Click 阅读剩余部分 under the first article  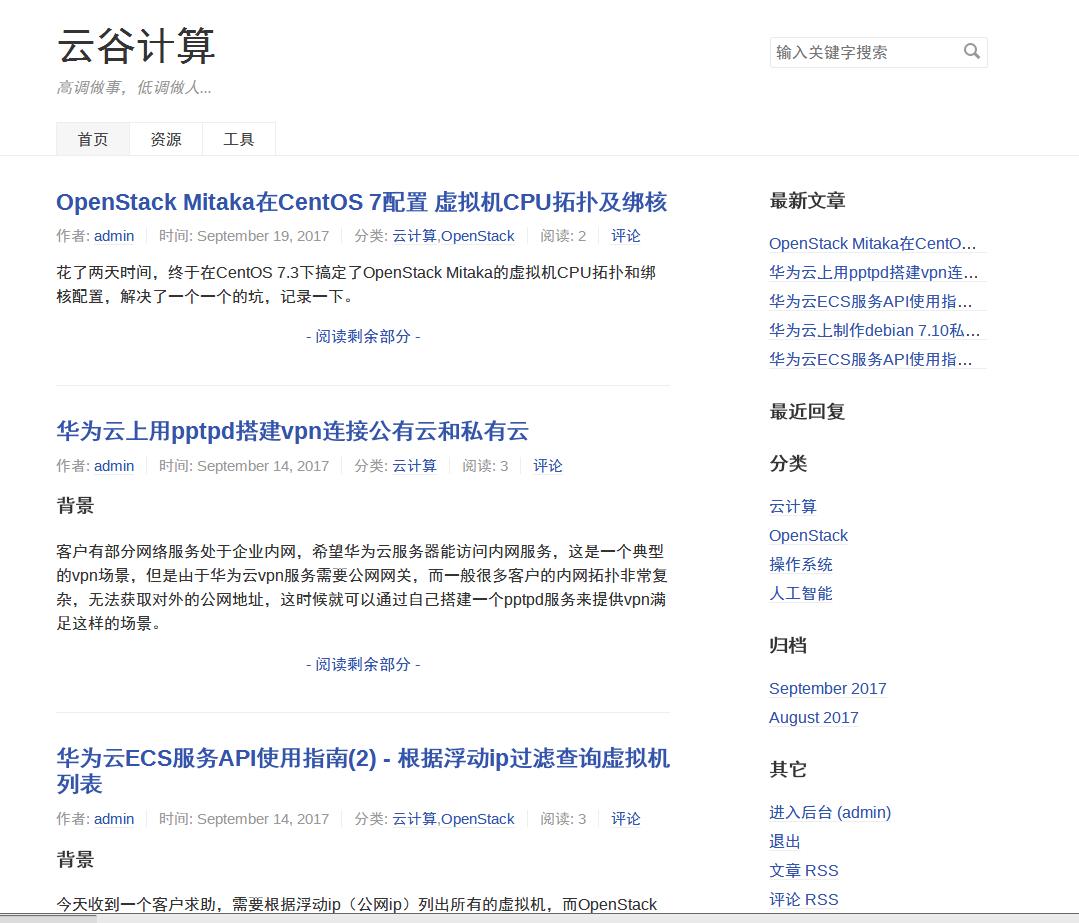pyautogui.click(x=363, y=337)
